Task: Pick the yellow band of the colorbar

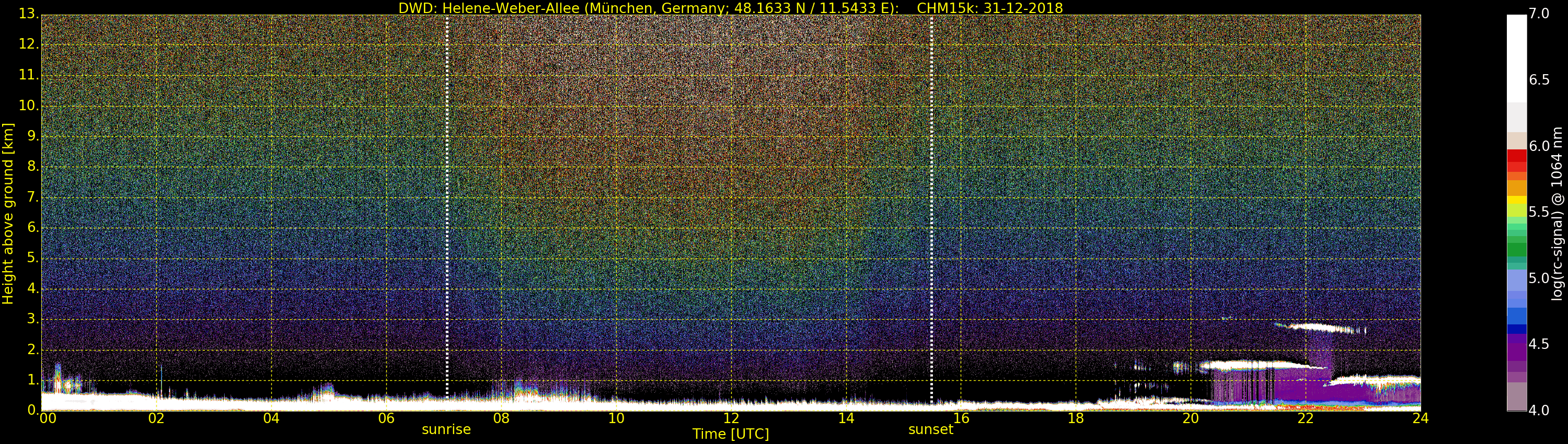Action: pos(1516,200)
